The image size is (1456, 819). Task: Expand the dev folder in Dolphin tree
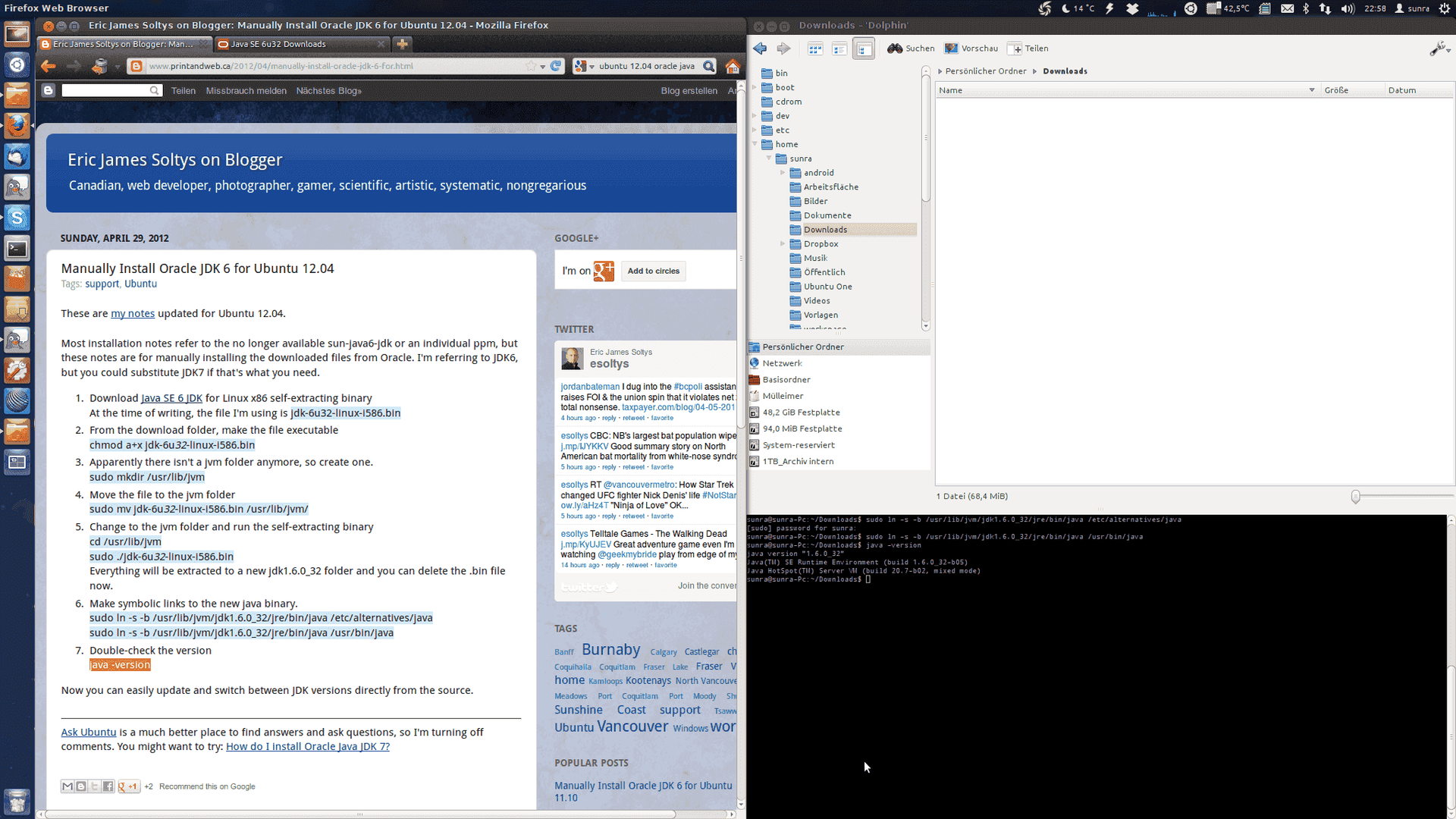(755, 116)
